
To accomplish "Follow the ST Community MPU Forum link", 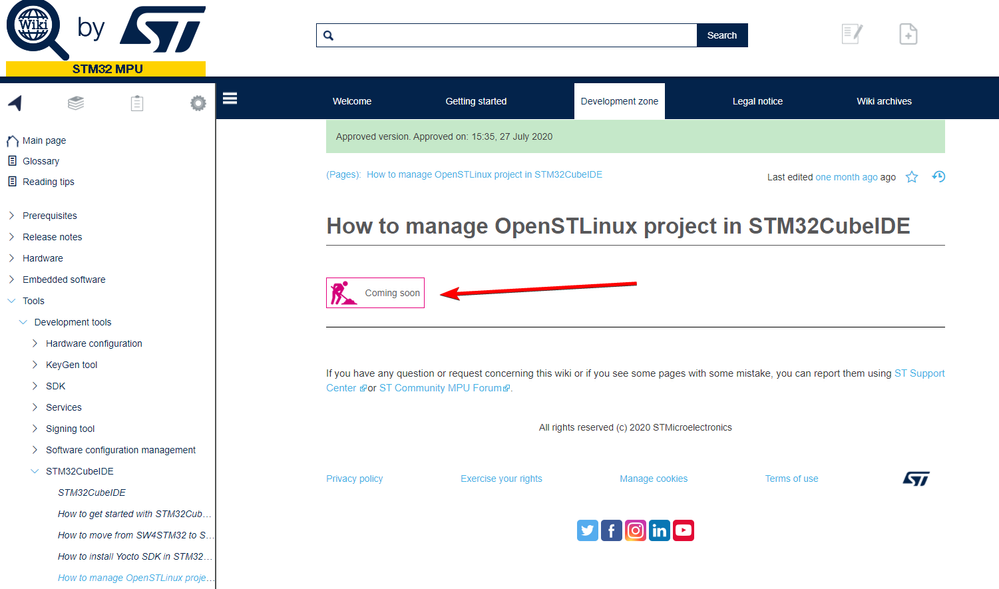I will point(444,388).
